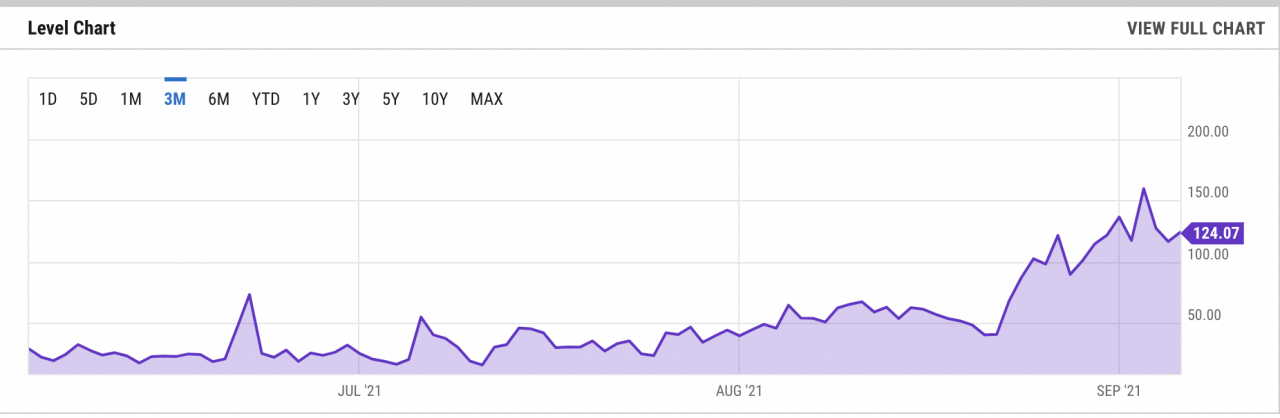
Task: Click the Level Chart heading
Action: click(x=72, y=28)
